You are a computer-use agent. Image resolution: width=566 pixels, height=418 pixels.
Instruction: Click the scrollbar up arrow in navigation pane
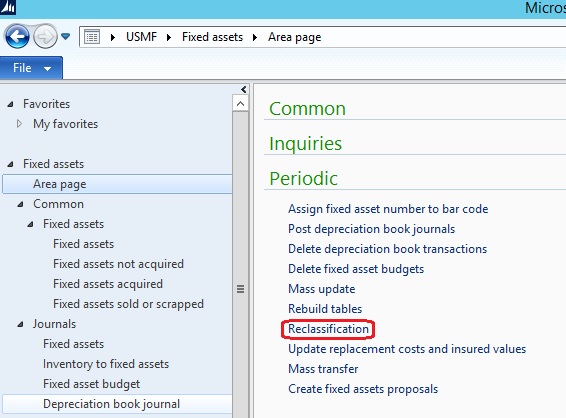240,104
